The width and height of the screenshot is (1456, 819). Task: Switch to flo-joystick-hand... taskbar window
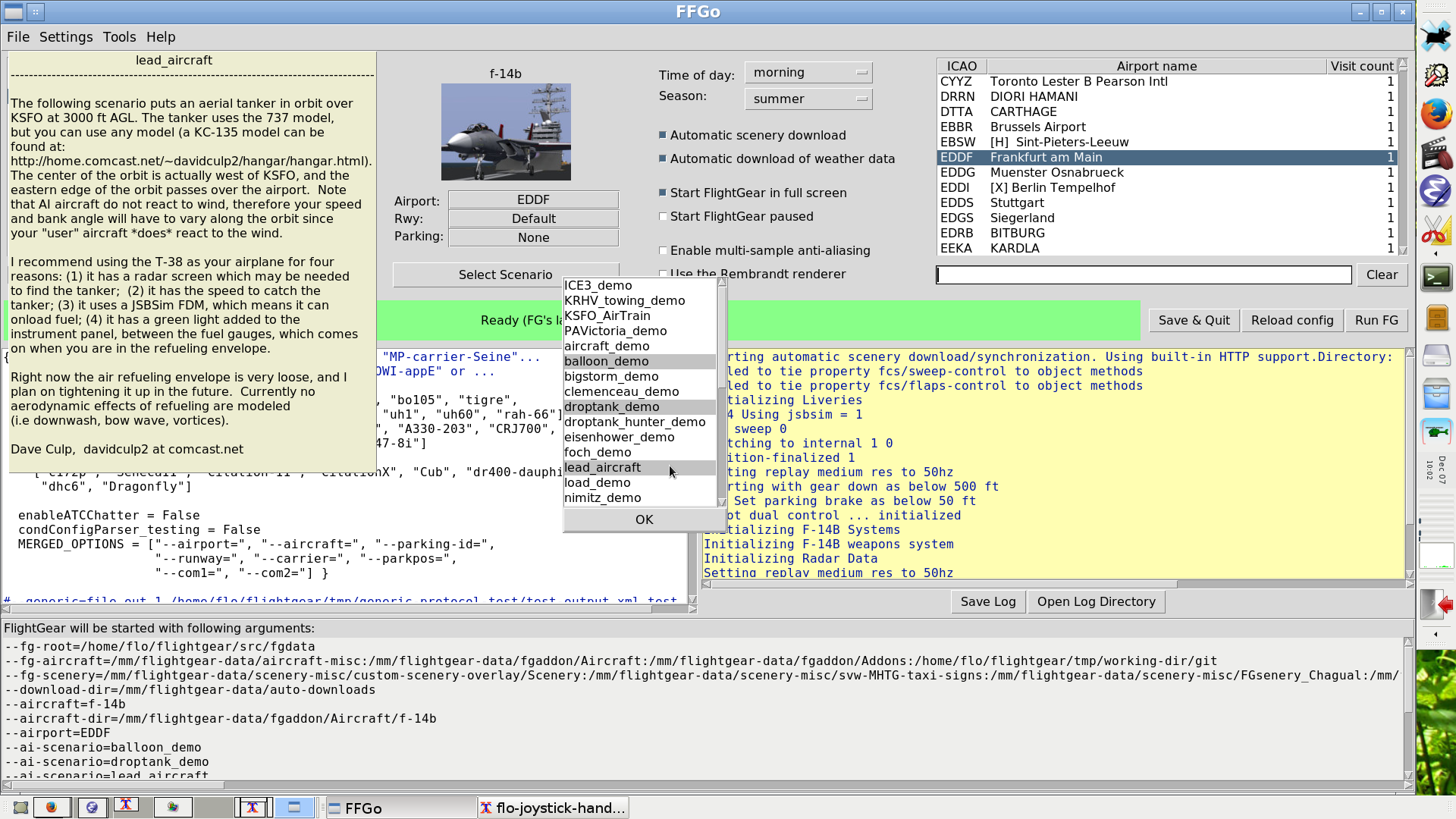pyautogui.click(x=553, y=808)
